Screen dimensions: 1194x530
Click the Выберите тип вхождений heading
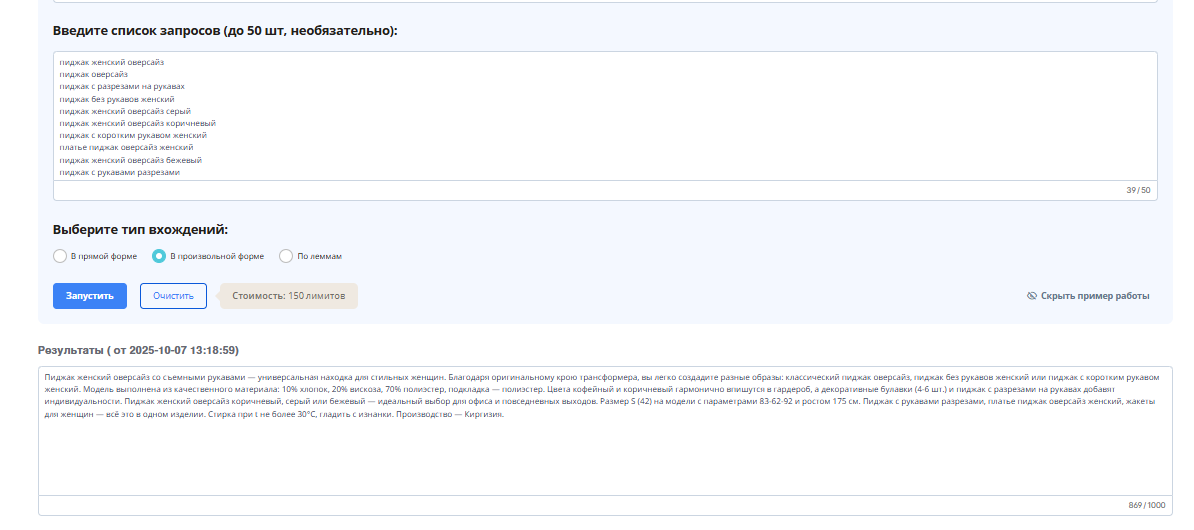140,229
